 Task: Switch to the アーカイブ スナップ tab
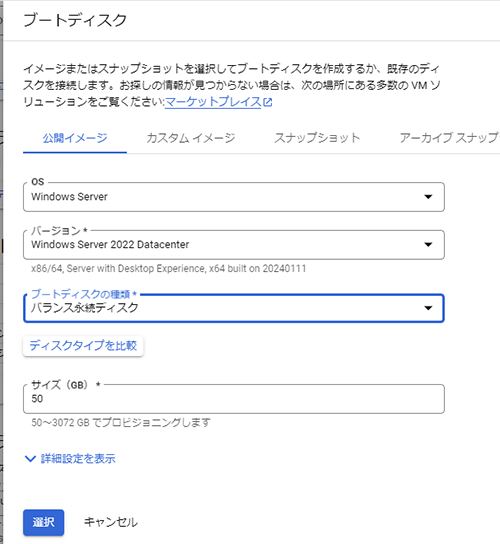coord(450,138)
